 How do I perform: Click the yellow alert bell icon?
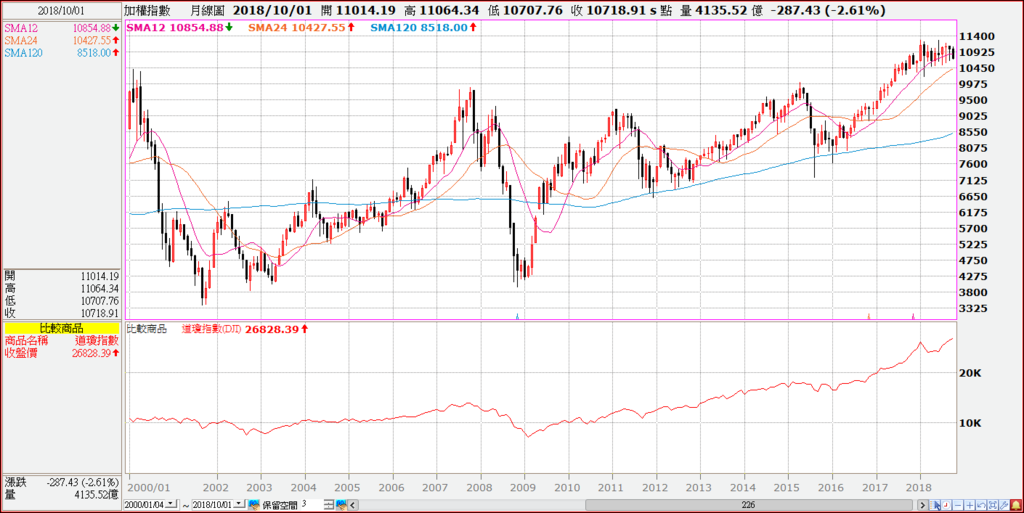[x=1016, y=505]
